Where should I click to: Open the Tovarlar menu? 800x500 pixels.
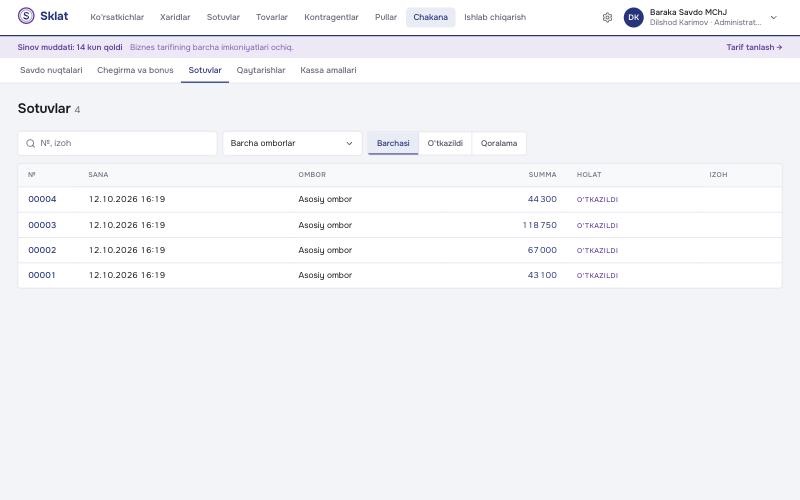click(272, 17)
